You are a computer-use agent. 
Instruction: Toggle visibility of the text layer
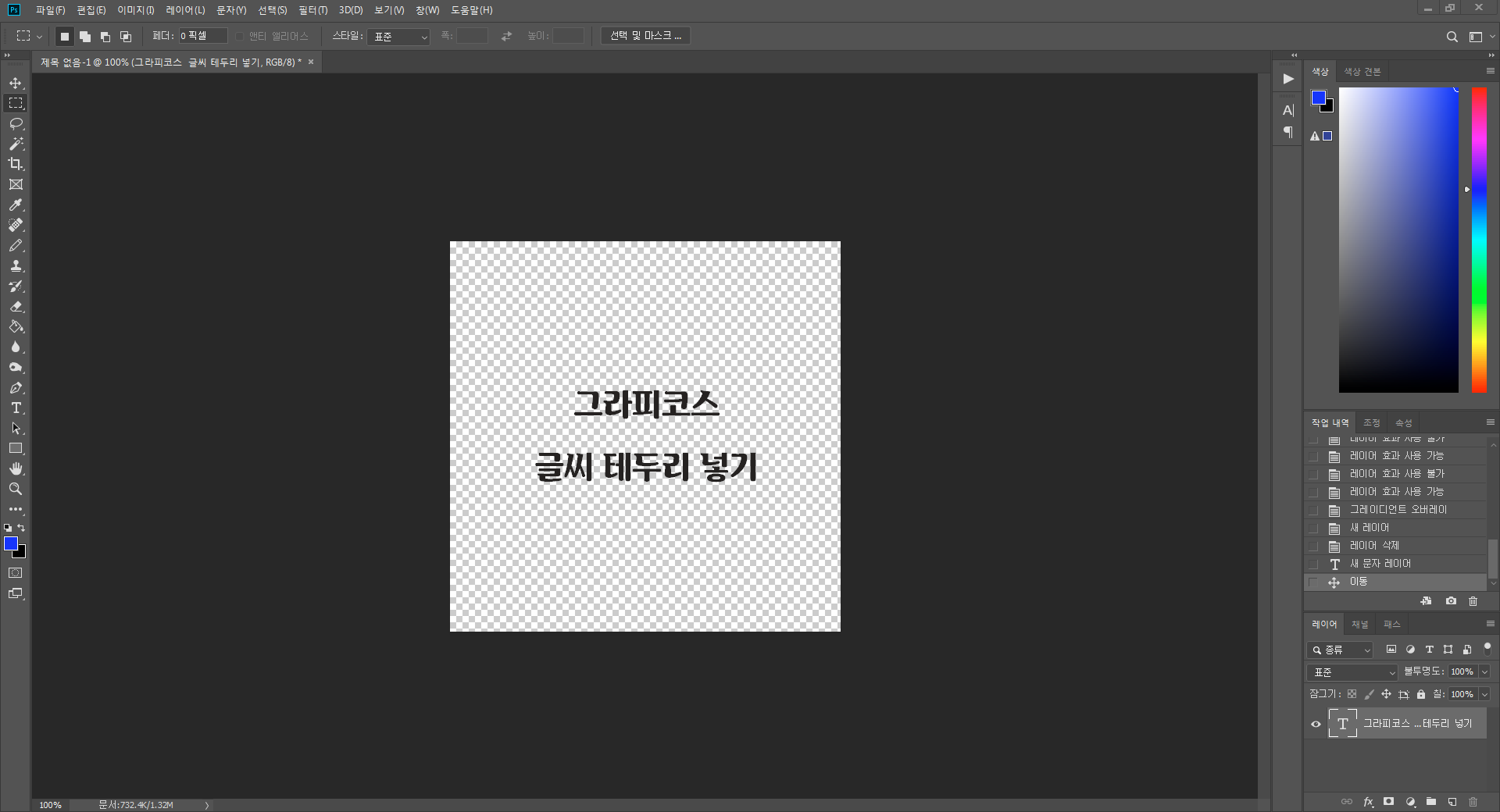[1316, 724]
